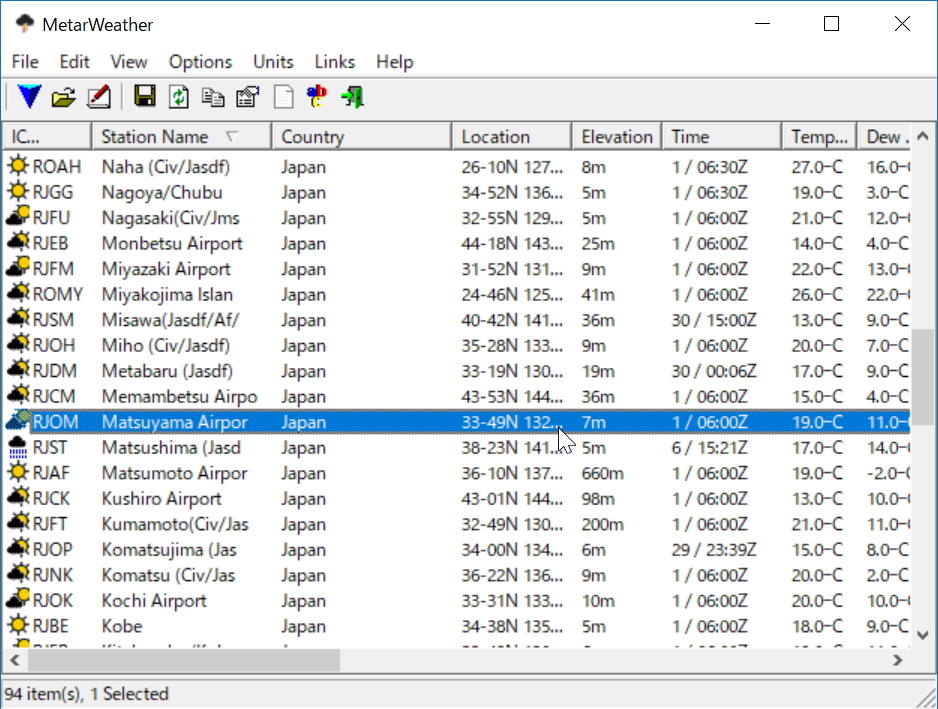This screenshot has width=938, height=709.
Task: Click the Dew column header
Action: coord(884,136)
